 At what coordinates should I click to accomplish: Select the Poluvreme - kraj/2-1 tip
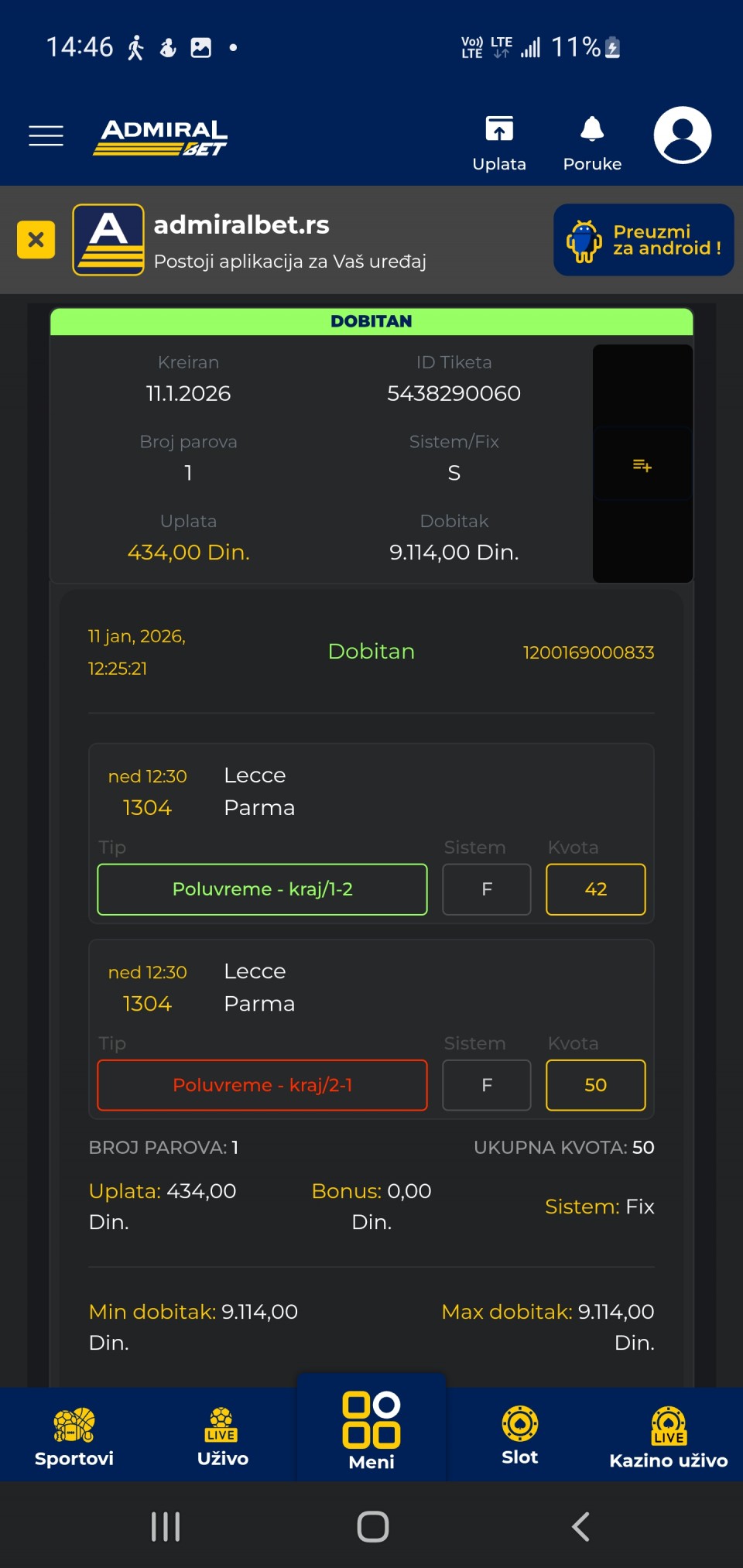(x=262, y=1085)
